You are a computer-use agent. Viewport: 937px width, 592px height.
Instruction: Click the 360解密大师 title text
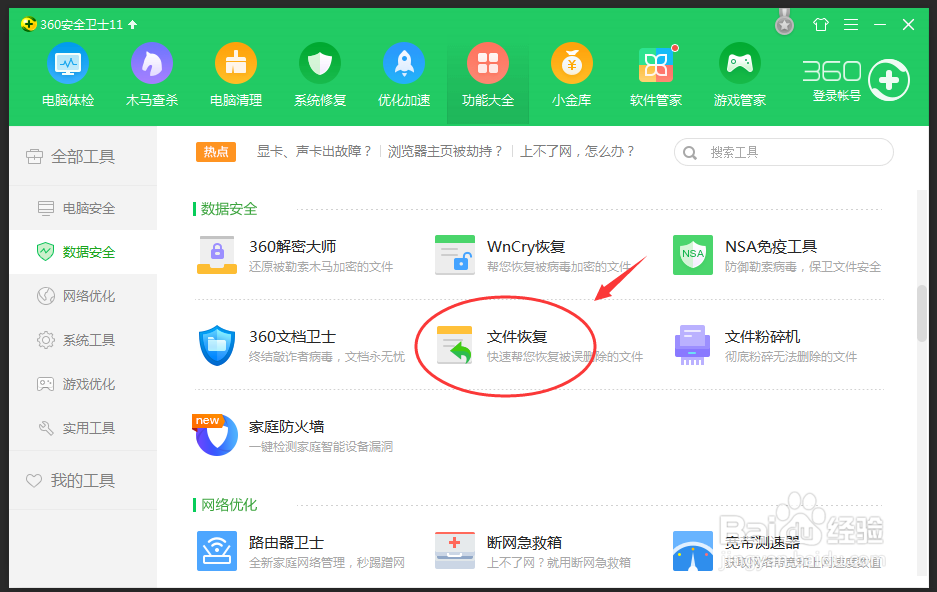click(x=292, y=247)
